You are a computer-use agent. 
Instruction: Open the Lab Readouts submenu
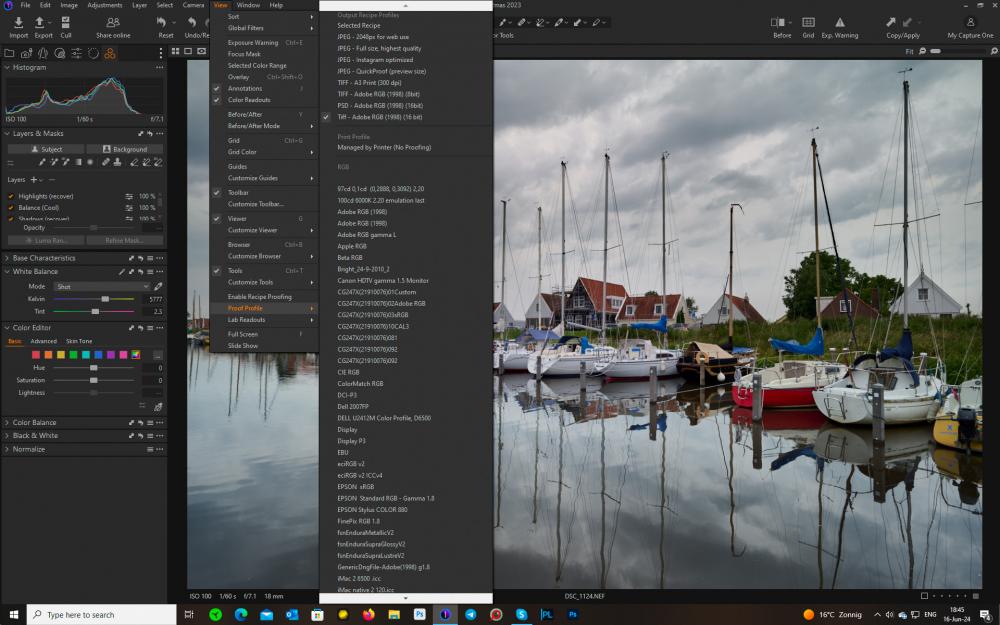pos(264,320)
